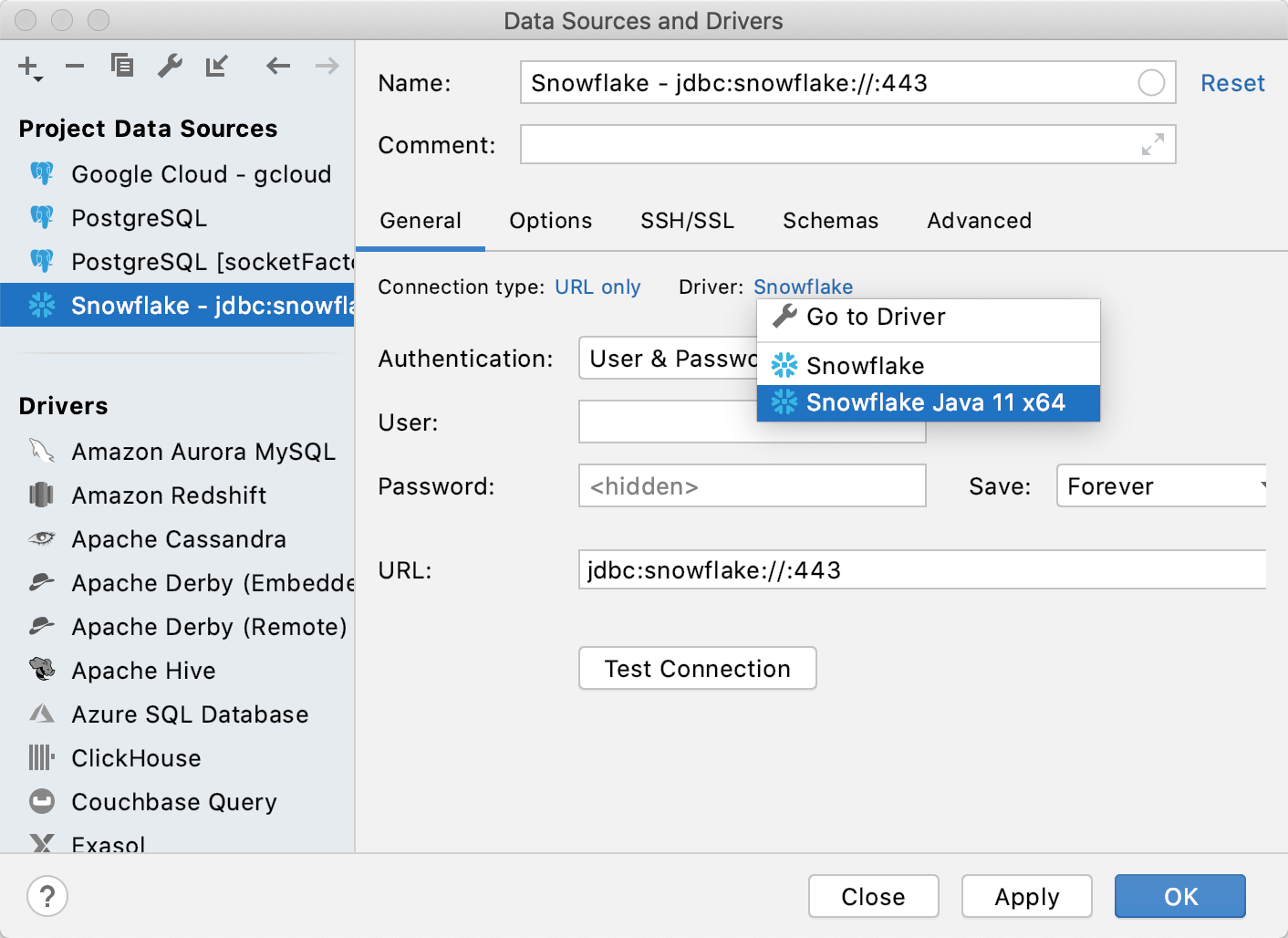Choose Go to Driver from popup
This screenshot has height=938, width=1288.
(929, 317)
